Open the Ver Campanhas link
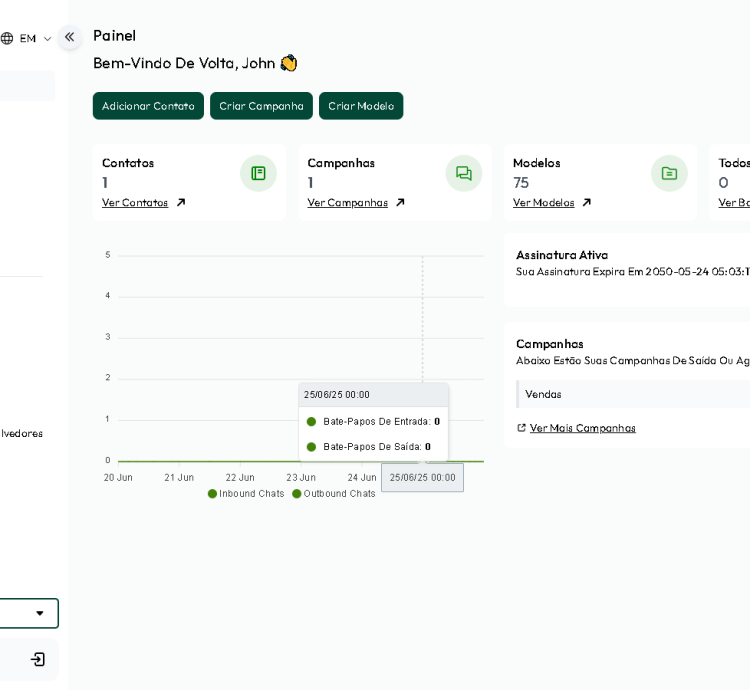Image resolution: width=750 pixels, height=690 pixels. click(x=347, y=203)
